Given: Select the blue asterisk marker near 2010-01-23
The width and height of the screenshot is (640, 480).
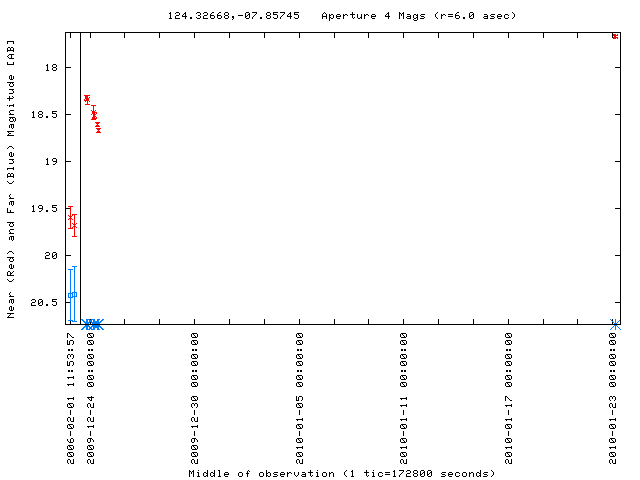Looking at the screenshot, I should 615,324.
